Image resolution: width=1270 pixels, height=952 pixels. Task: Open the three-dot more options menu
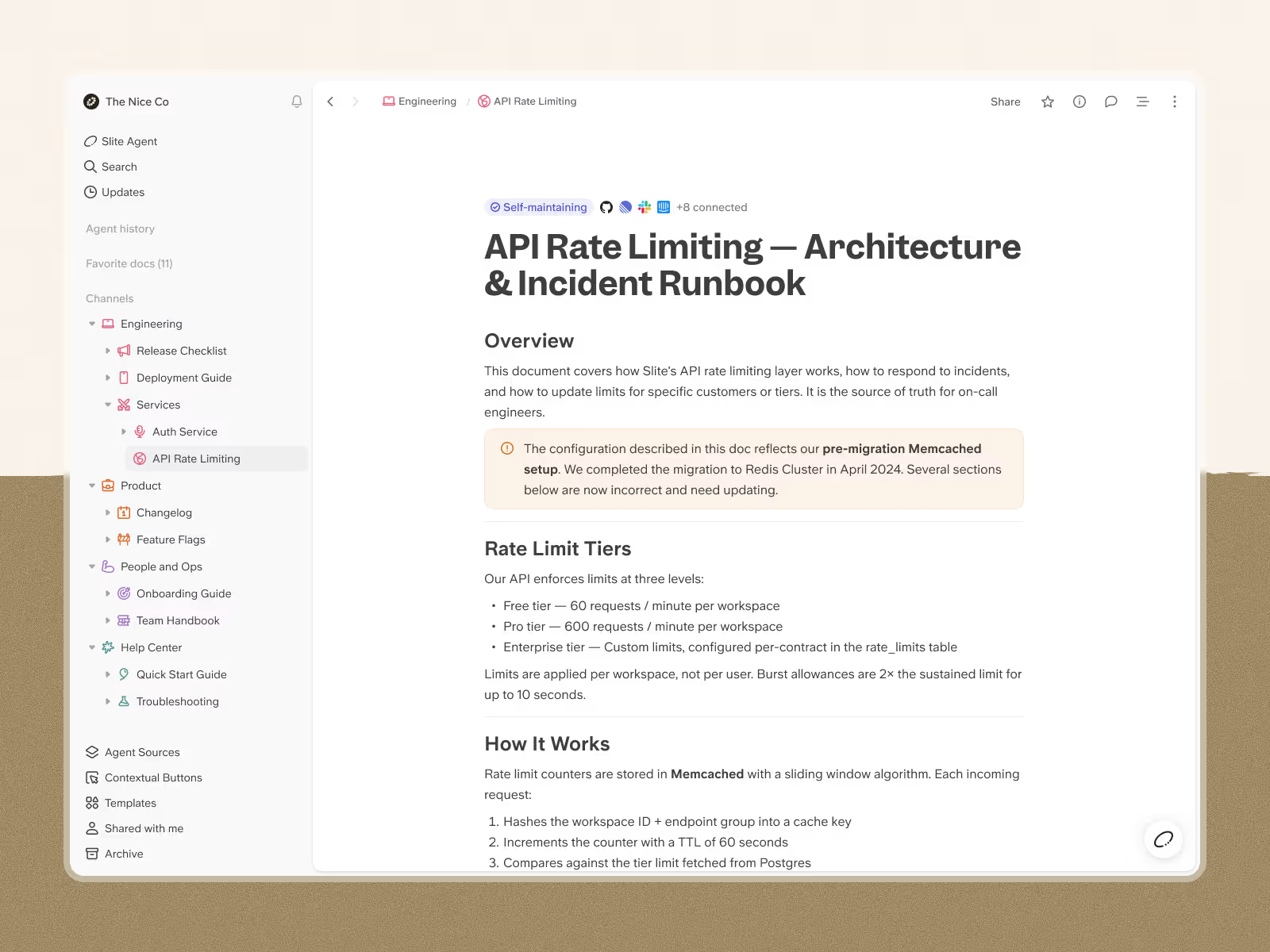[1175, 102]
